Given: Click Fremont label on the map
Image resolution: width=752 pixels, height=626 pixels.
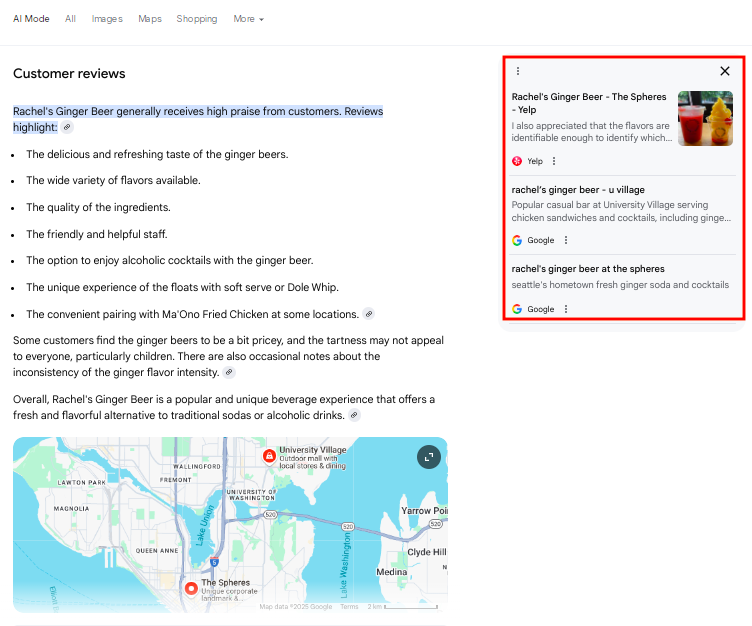Looking at the screenshot, I should 176,480.
